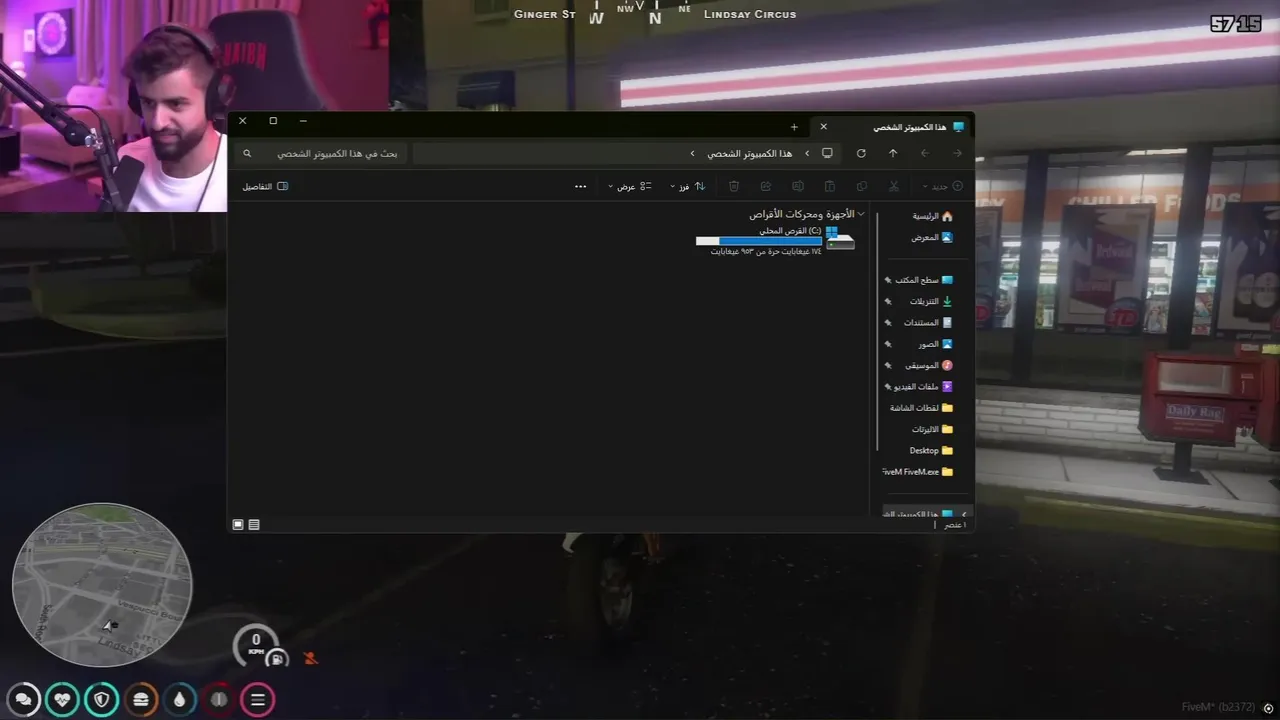Click the red-ringed menu lines HUD icon
Screen dimensions: 1280x720
[x=258, y=700]
